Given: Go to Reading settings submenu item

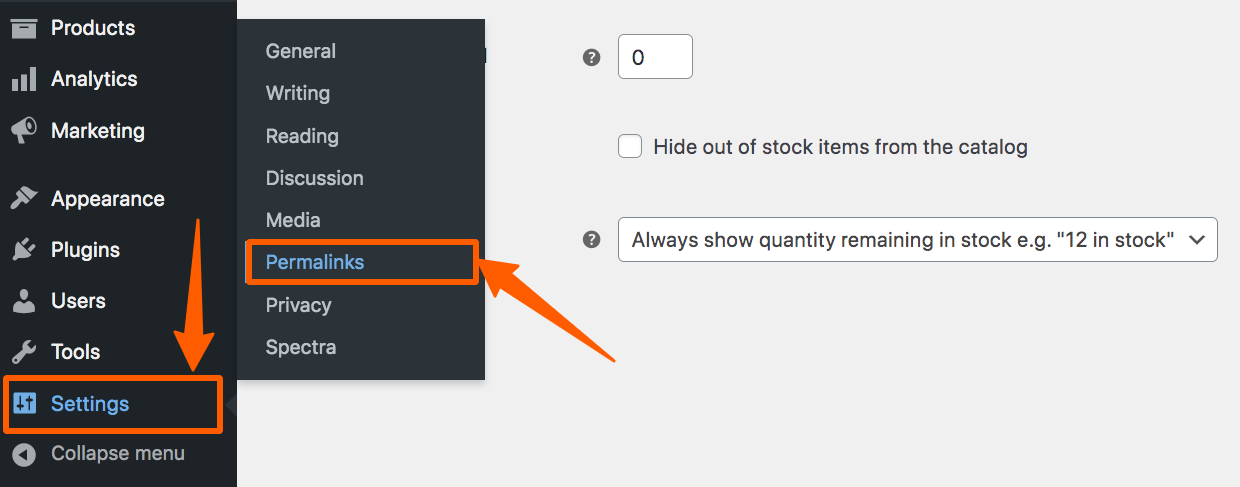Looking at the screenshot, I should click(302, 136).
